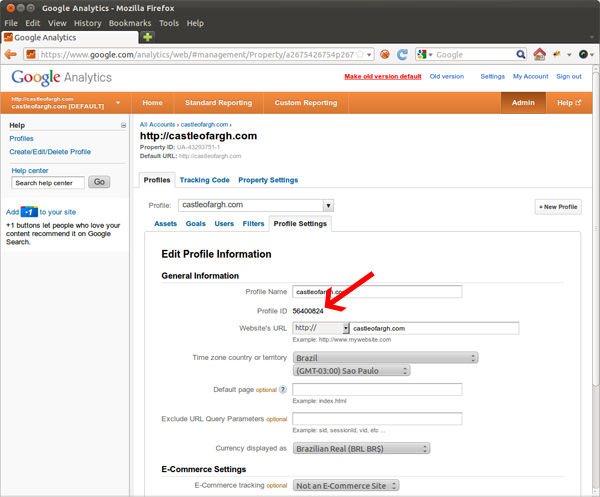
Task: Click the Default page help icon
Action: click(x=283, y=389)
